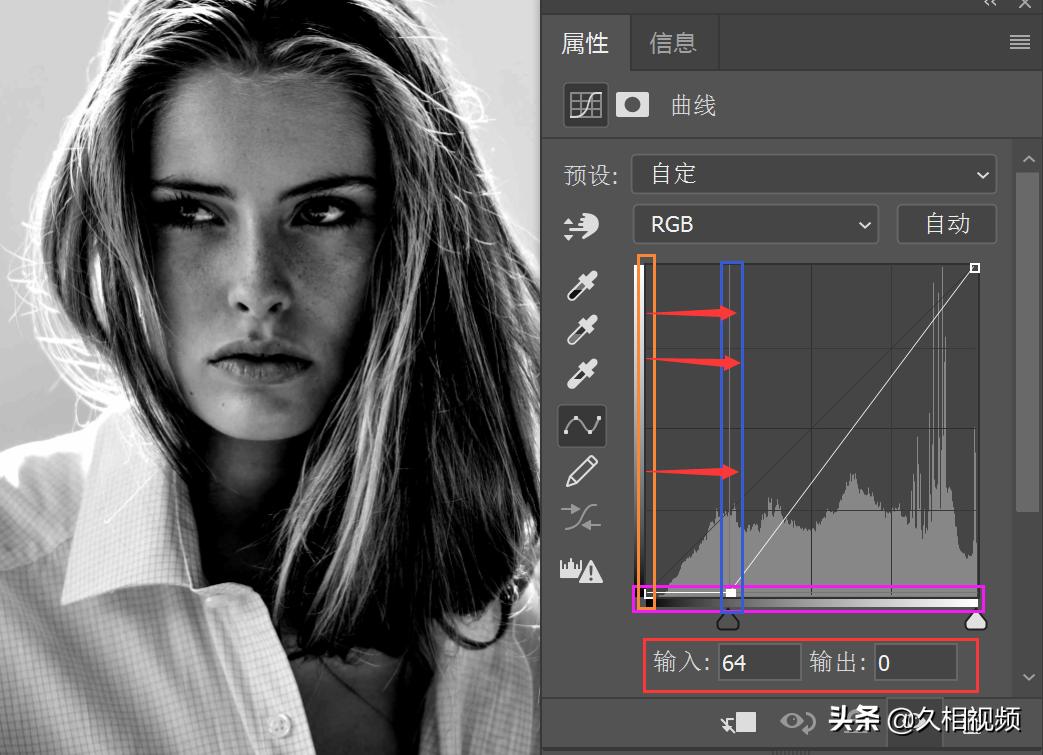Open the RGB channel dropdown
1043x755 pixels.
click(755, 224)
